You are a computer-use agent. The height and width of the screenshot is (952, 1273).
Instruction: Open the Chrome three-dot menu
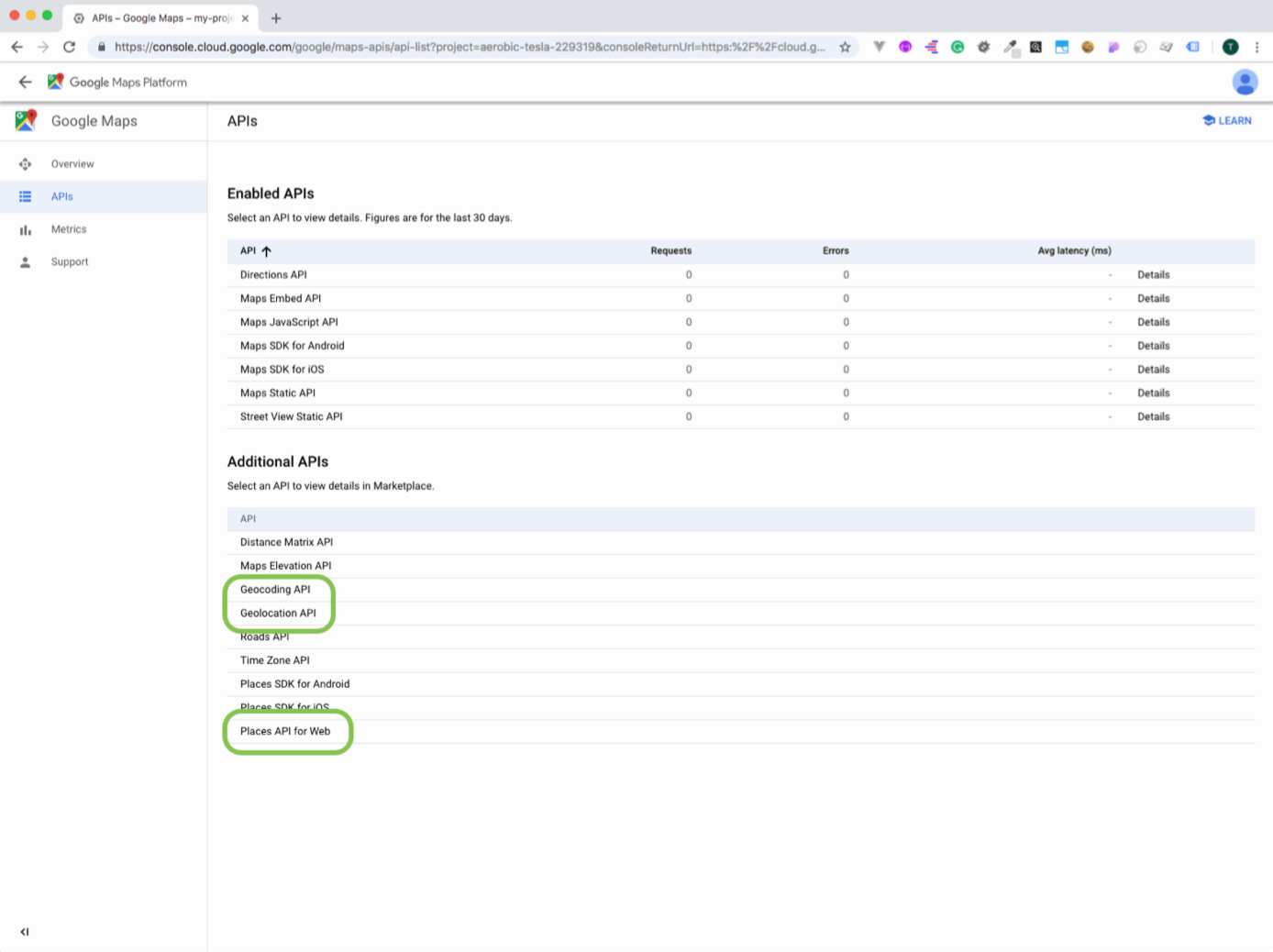[1256, 47]
